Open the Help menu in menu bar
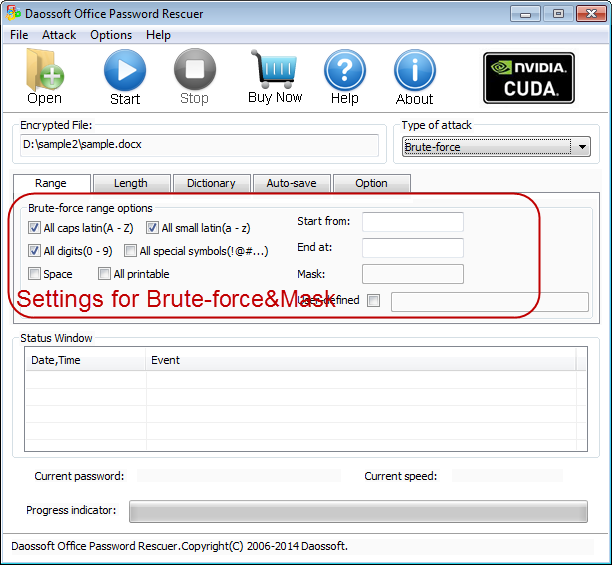 coord(158,35)
